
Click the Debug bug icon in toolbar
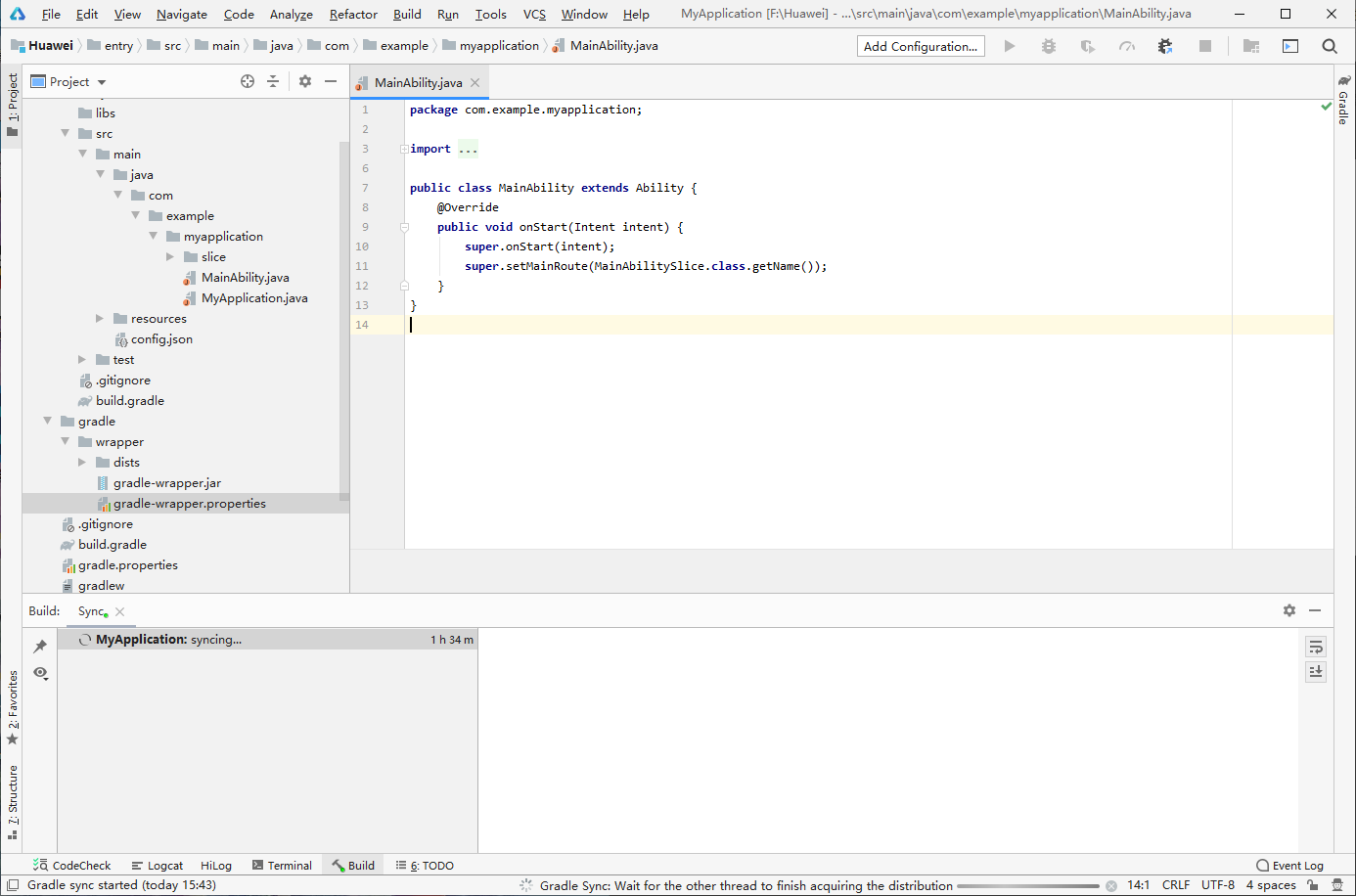[1049, 46]
